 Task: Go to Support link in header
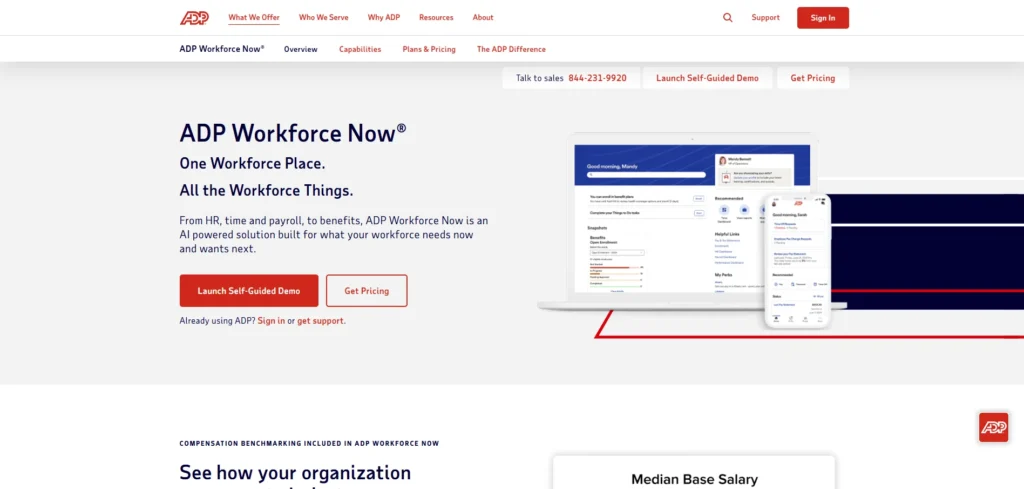click(x=765, y=18)
